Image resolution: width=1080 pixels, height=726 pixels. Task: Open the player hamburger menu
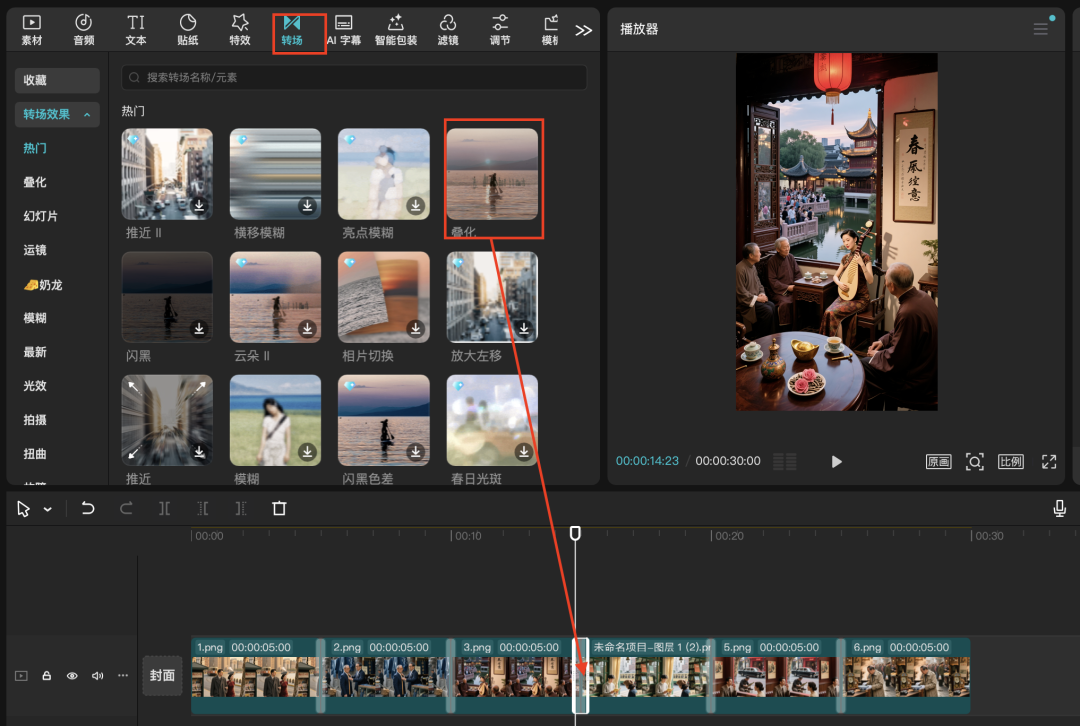pyautogui.click(x=1040, y=29)
